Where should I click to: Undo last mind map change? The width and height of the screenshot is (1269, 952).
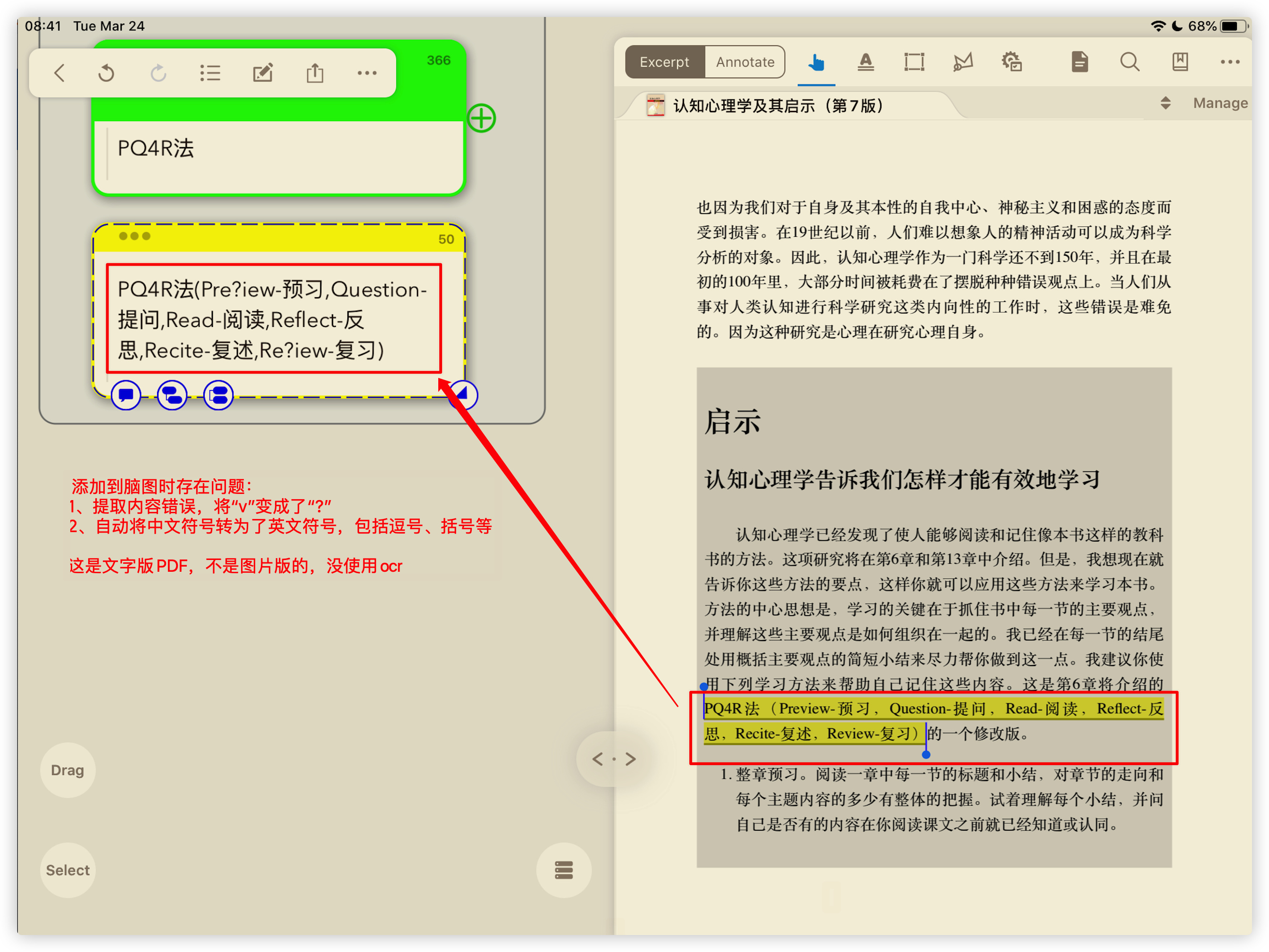tap(106, 72)
